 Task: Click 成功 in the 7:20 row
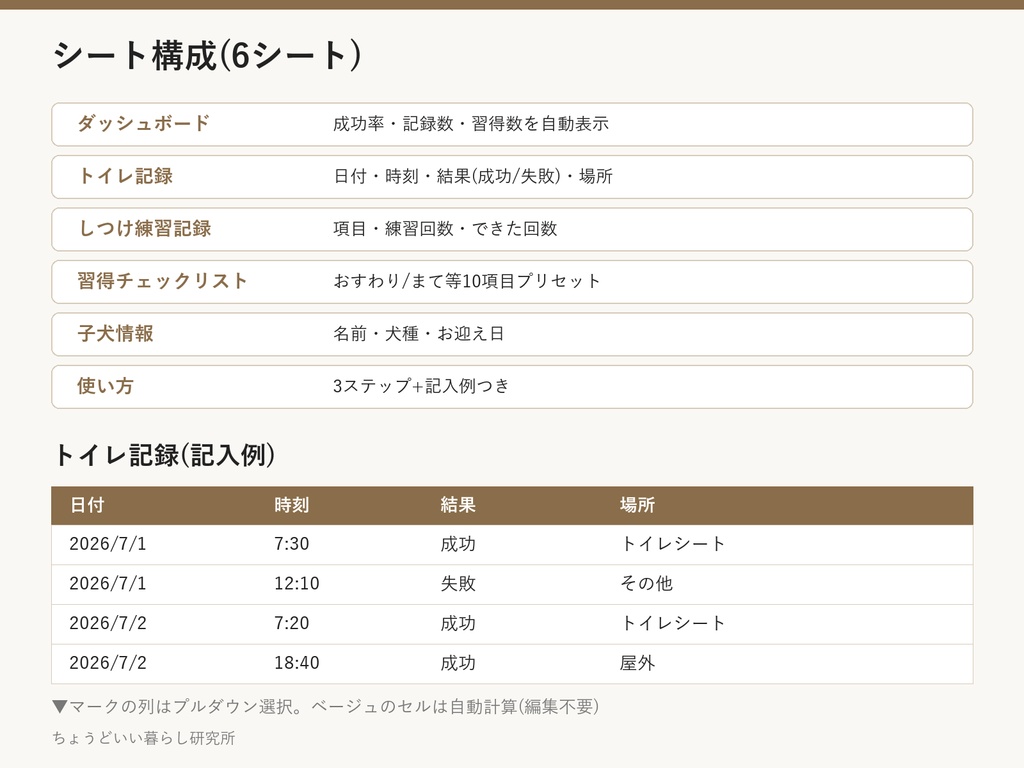point(458,624)
